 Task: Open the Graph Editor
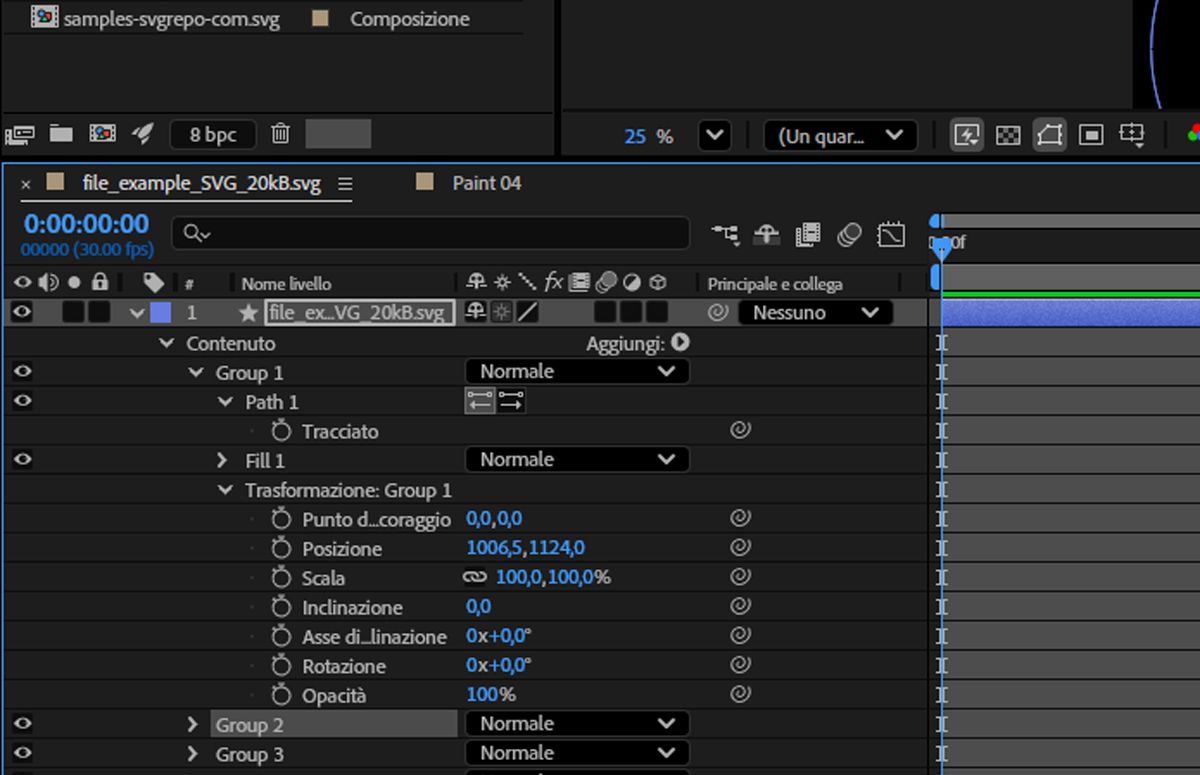tap(890, 235)
